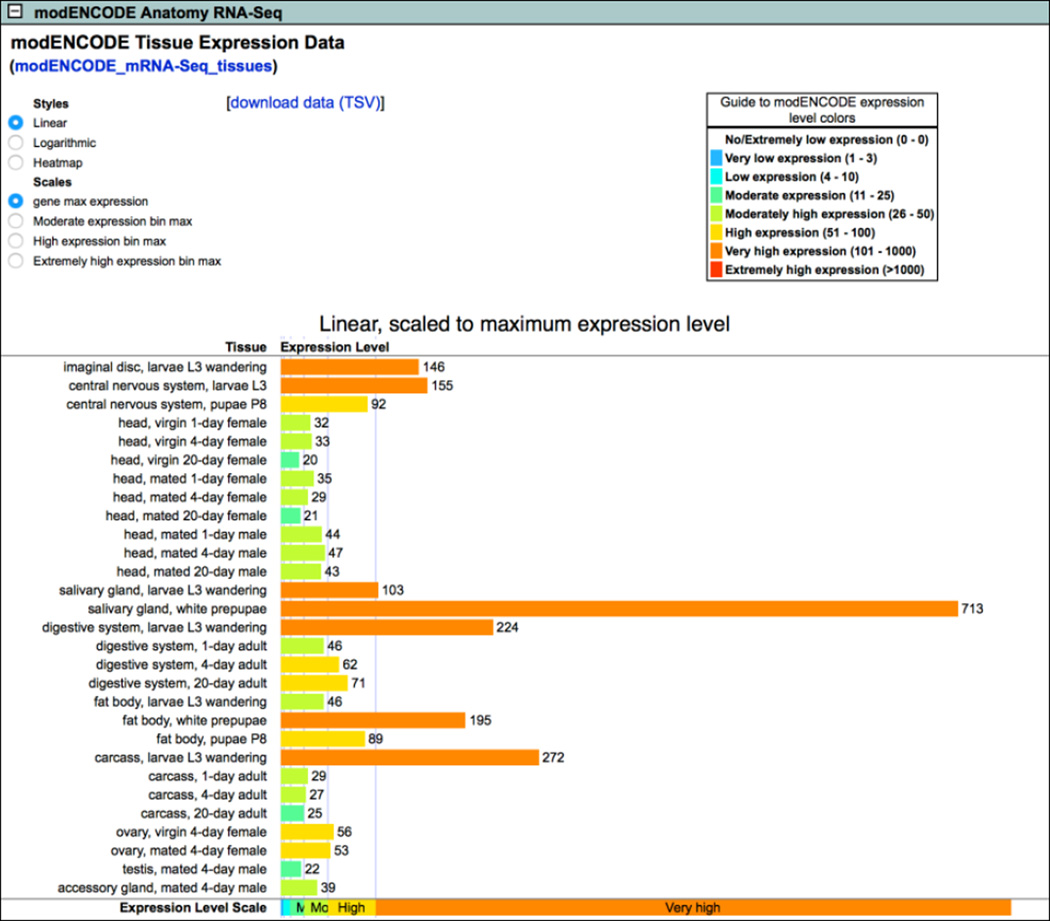The width and height of the screenshot is (1050, 921).
Task: Click the High expression yellow legend swatch
Action: [714, 233]
